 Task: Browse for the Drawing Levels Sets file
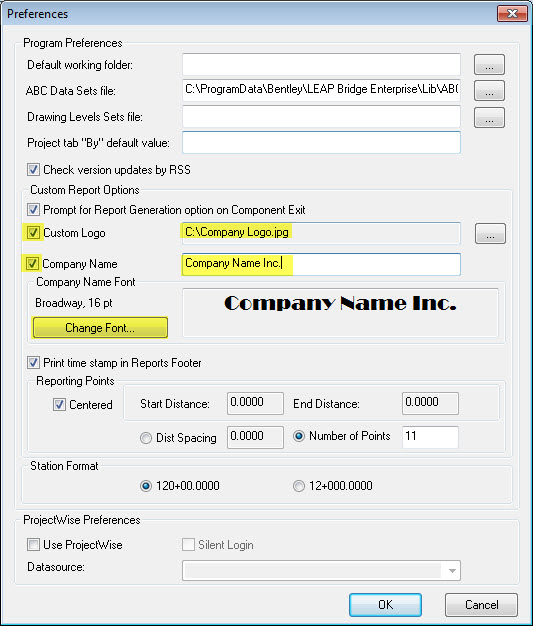pyautogui.click(x=489, y=117)
